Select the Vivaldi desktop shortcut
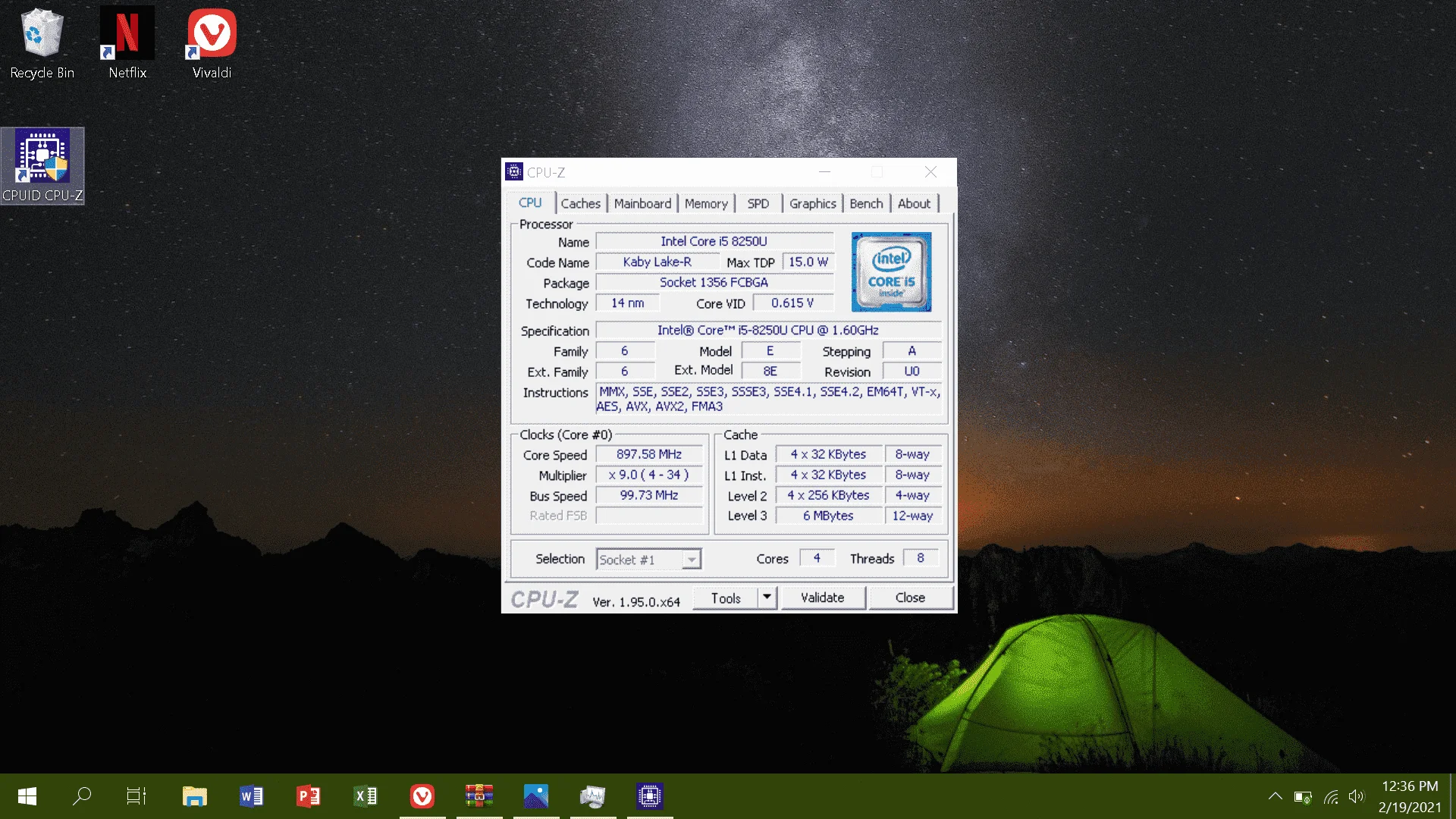The height and width of the screenshot is (819, 1456). click(212, 43)
